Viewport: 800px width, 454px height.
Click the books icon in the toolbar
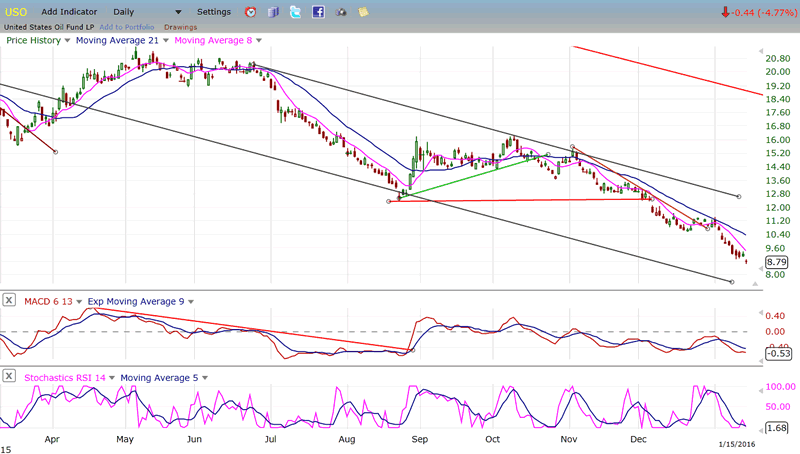tap(273, 12)
